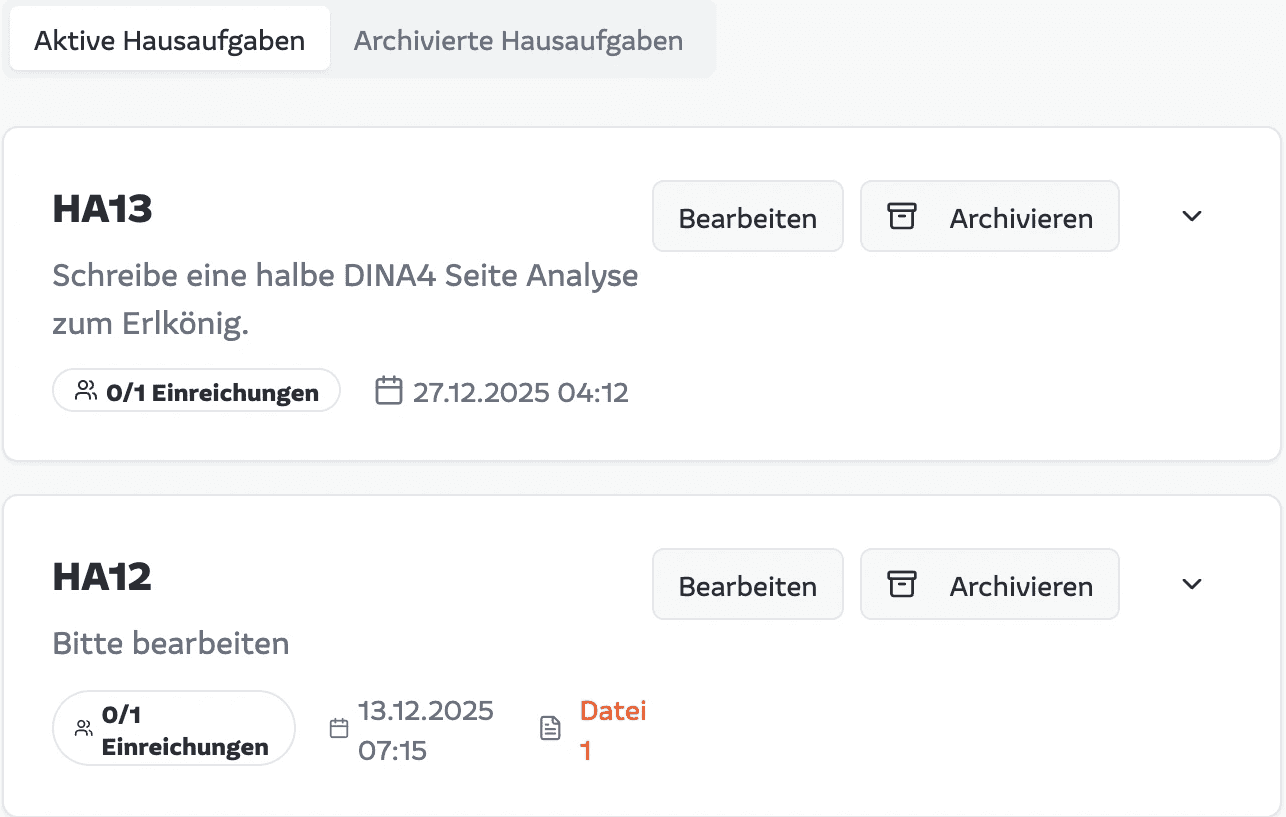Screen dimensions: 1286x817
Task: Click the people icon in HA13's Einreichungen badge
Action: click(84, 390)
